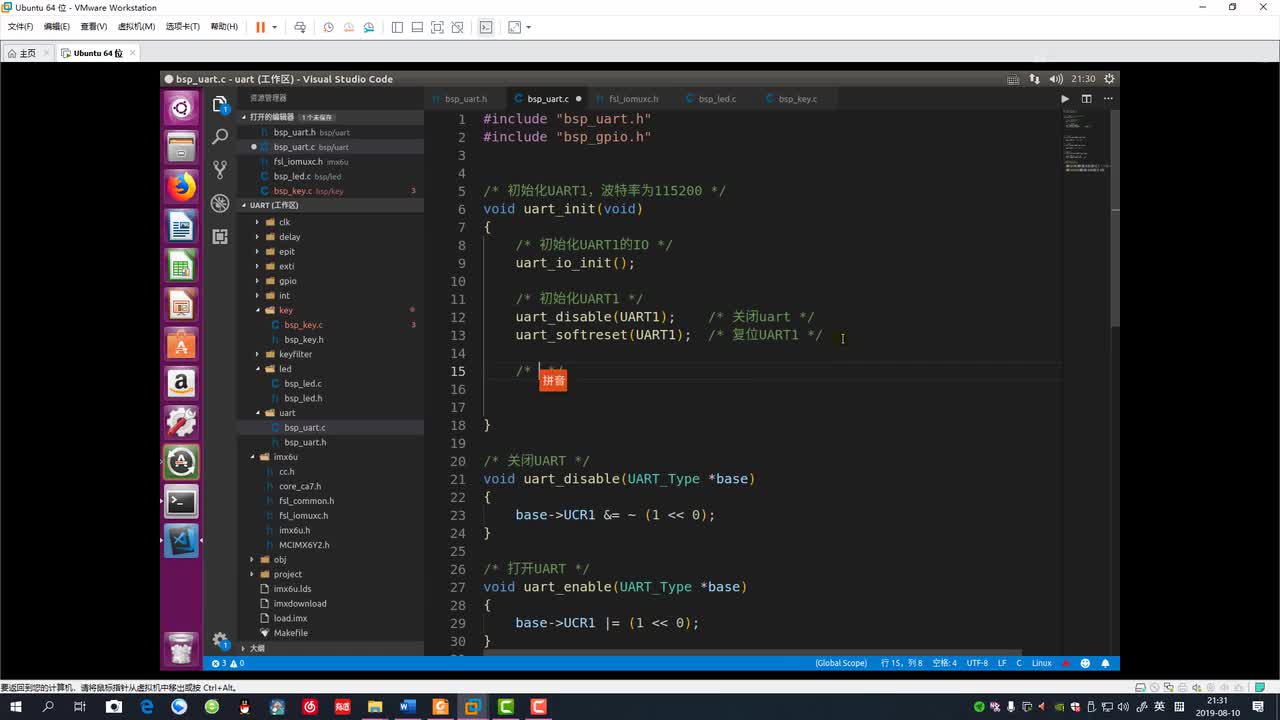Change end of line LF status item

click(1002, 663)
